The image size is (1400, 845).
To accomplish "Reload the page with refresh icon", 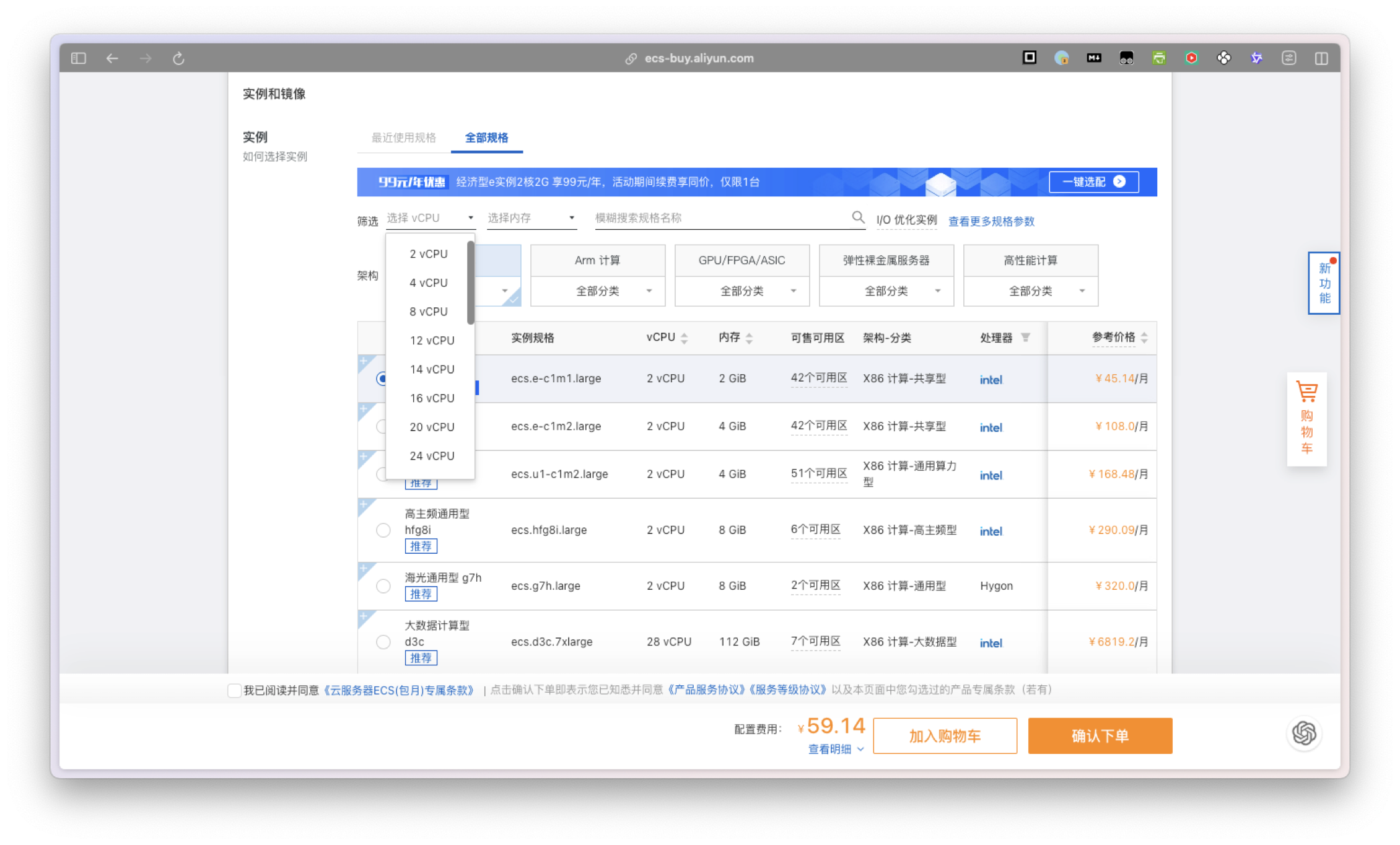I will [x=178, y=58].
